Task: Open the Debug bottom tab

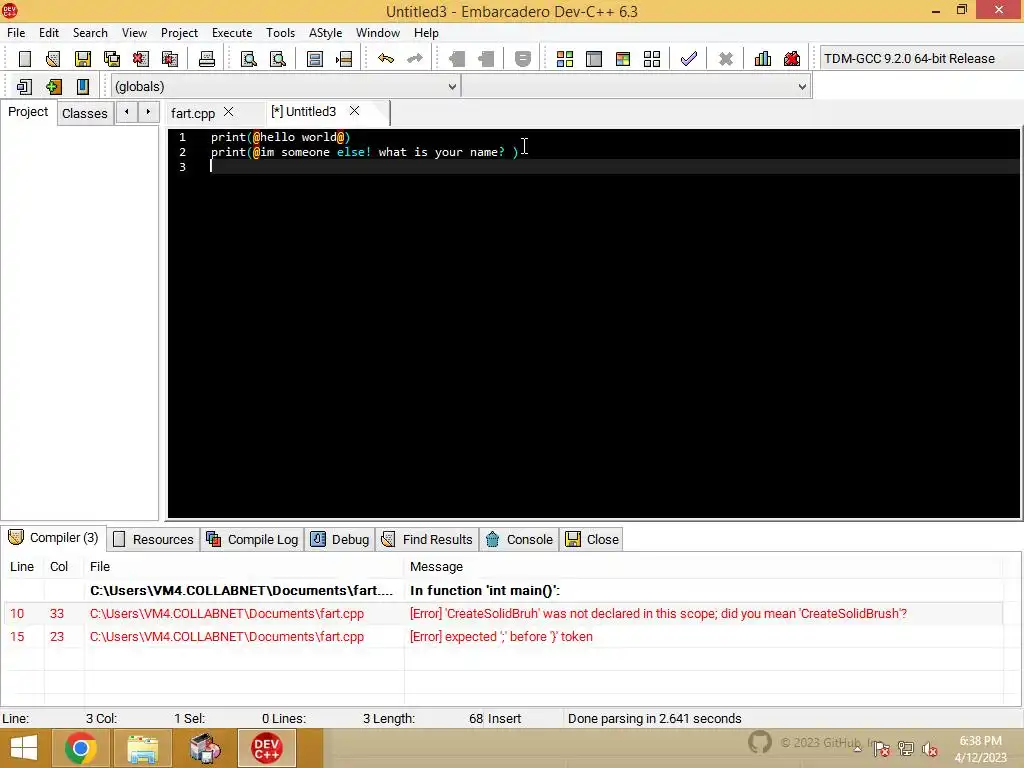Action: point(340,539)
